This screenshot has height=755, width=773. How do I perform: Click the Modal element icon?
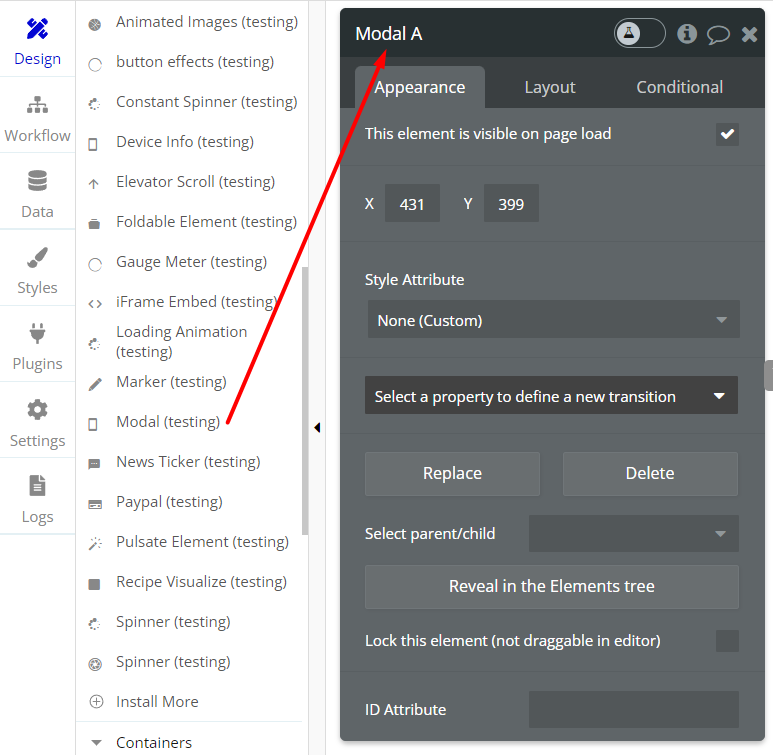click(x=93, y=424)
